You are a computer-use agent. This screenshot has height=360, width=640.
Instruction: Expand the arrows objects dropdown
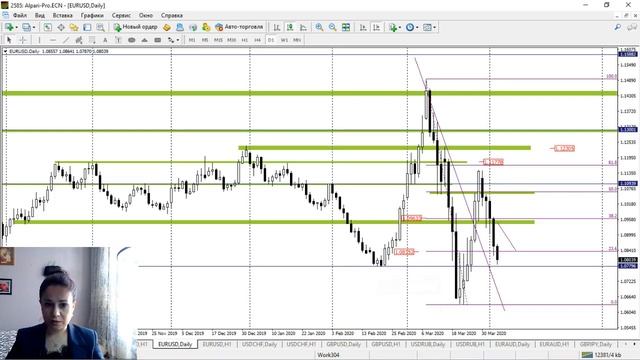pyautogui.click(x=178, y=40)
